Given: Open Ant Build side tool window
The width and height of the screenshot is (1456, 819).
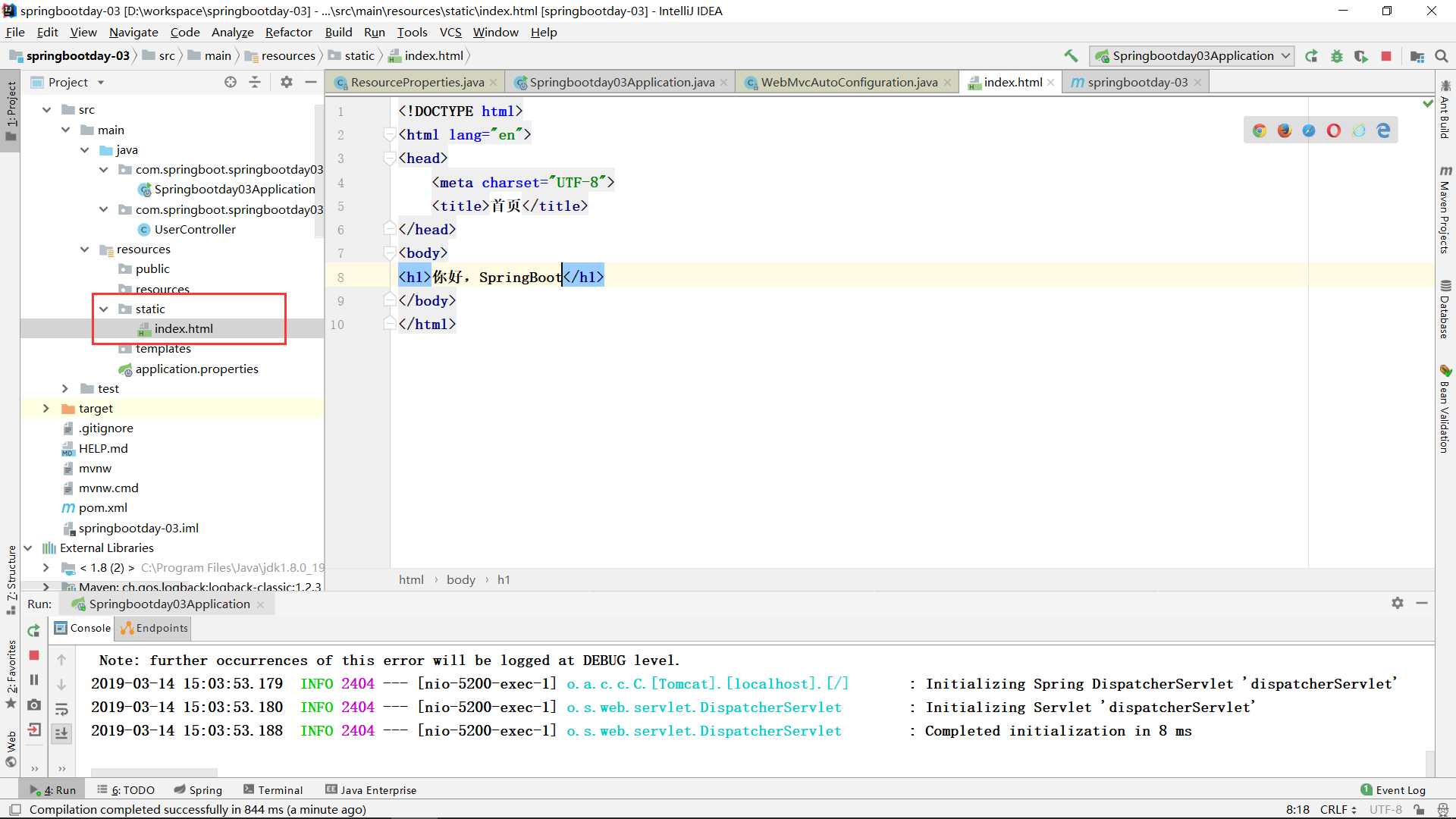Looking at the screenshot, I should pyautogui.click(x=1445, y=110).
